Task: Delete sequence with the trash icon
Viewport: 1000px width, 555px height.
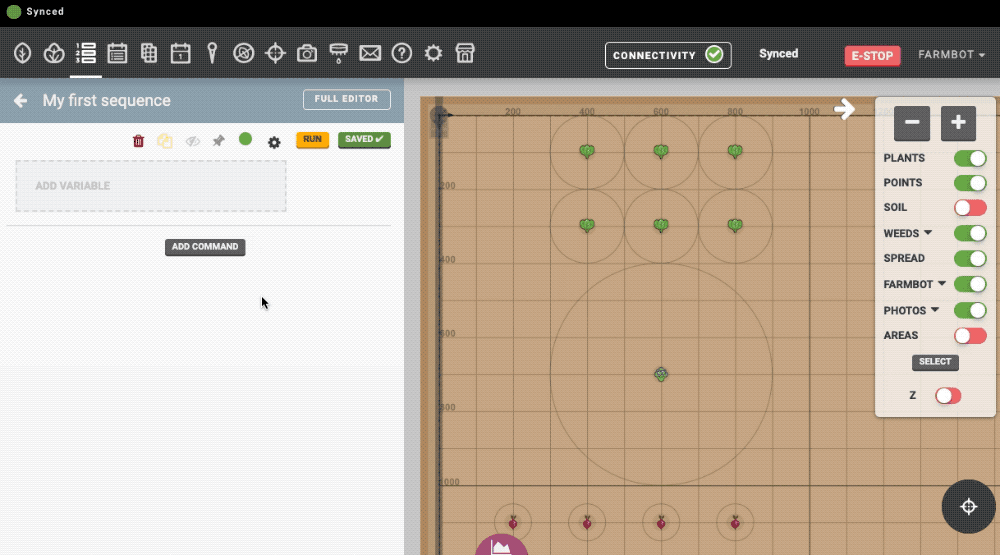Action: tap(139, 141)
